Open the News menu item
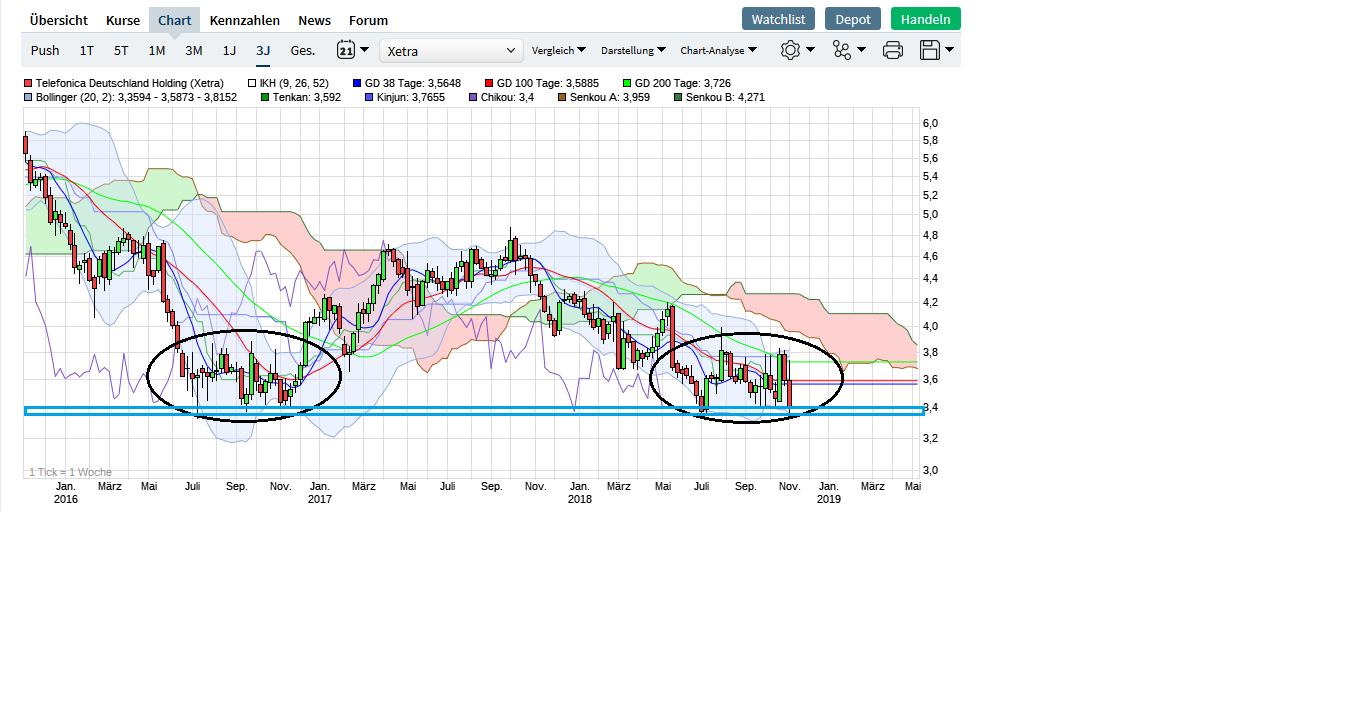 point(314,20)
